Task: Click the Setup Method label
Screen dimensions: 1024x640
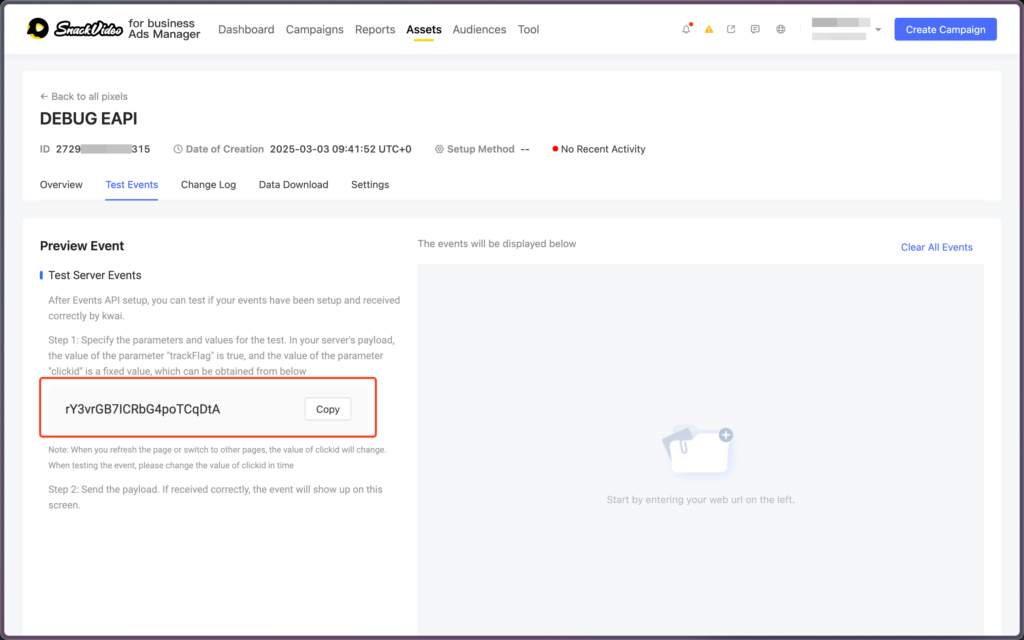Action: point(481,150)
